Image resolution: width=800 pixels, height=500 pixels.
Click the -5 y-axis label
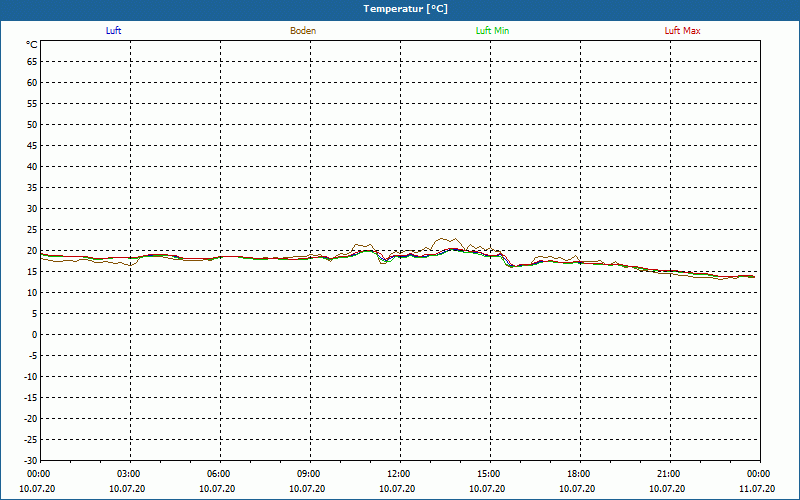33,356
